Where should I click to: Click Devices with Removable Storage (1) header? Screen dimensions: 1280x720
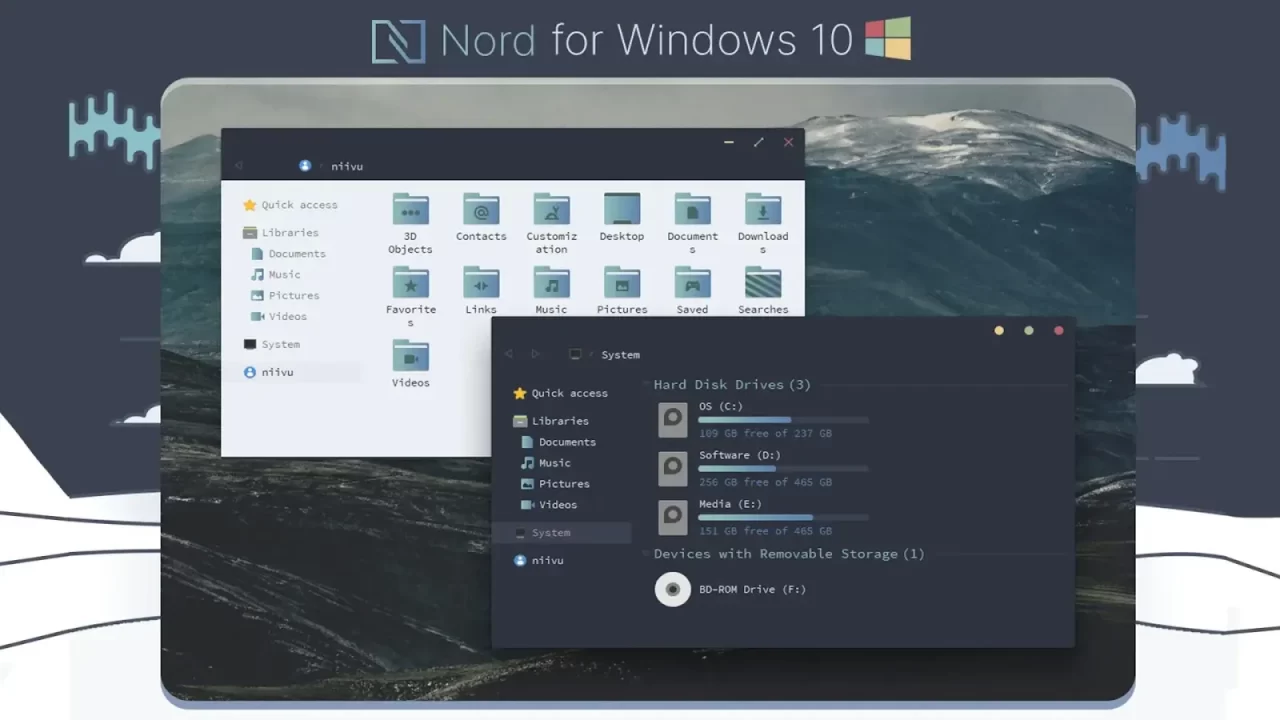pyautogui.click(x=789, y=553)
